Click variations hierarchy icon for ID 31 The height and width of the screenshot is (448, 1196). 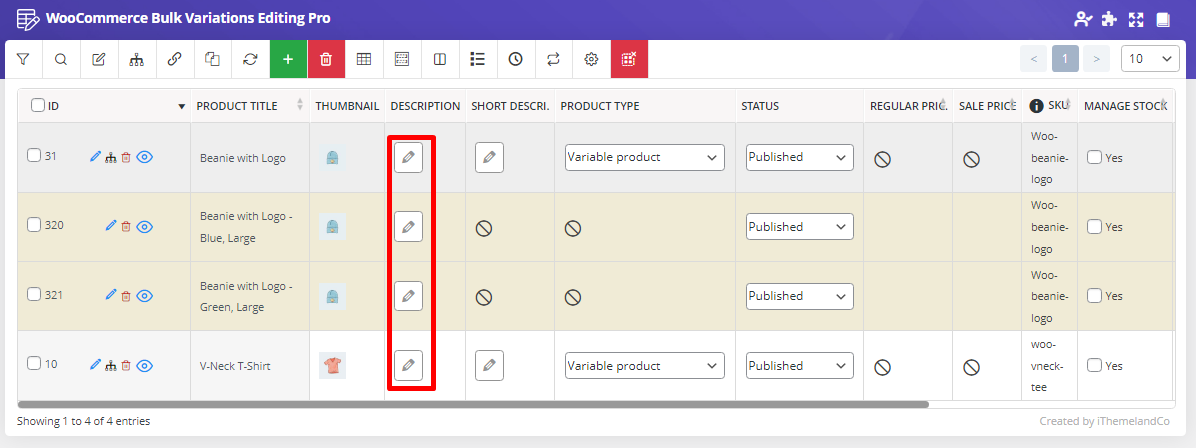pyautogui.click(x=111, y=157)
